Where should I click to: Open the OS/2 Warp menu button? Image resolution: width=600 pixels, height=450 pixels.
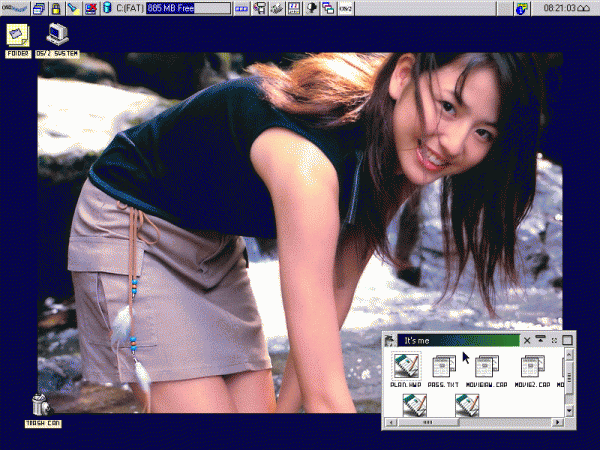(15, 8)
